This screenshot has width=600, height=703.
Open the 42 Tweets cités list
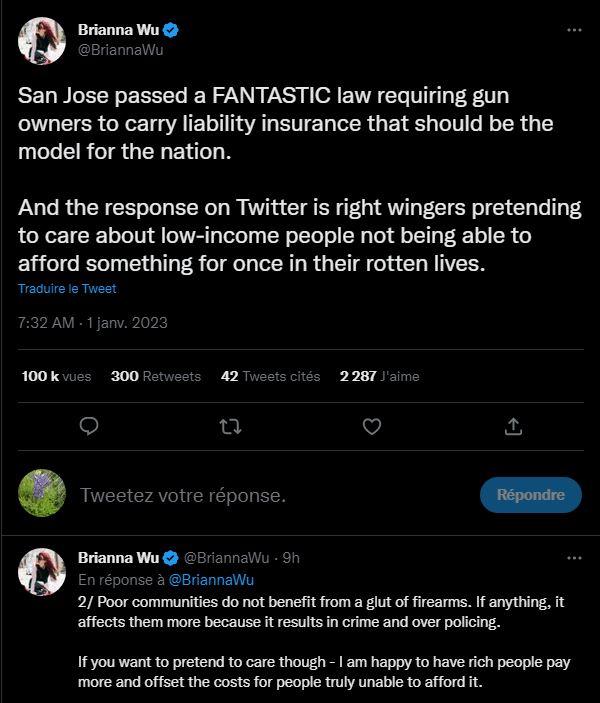click(x=270, y=376)
